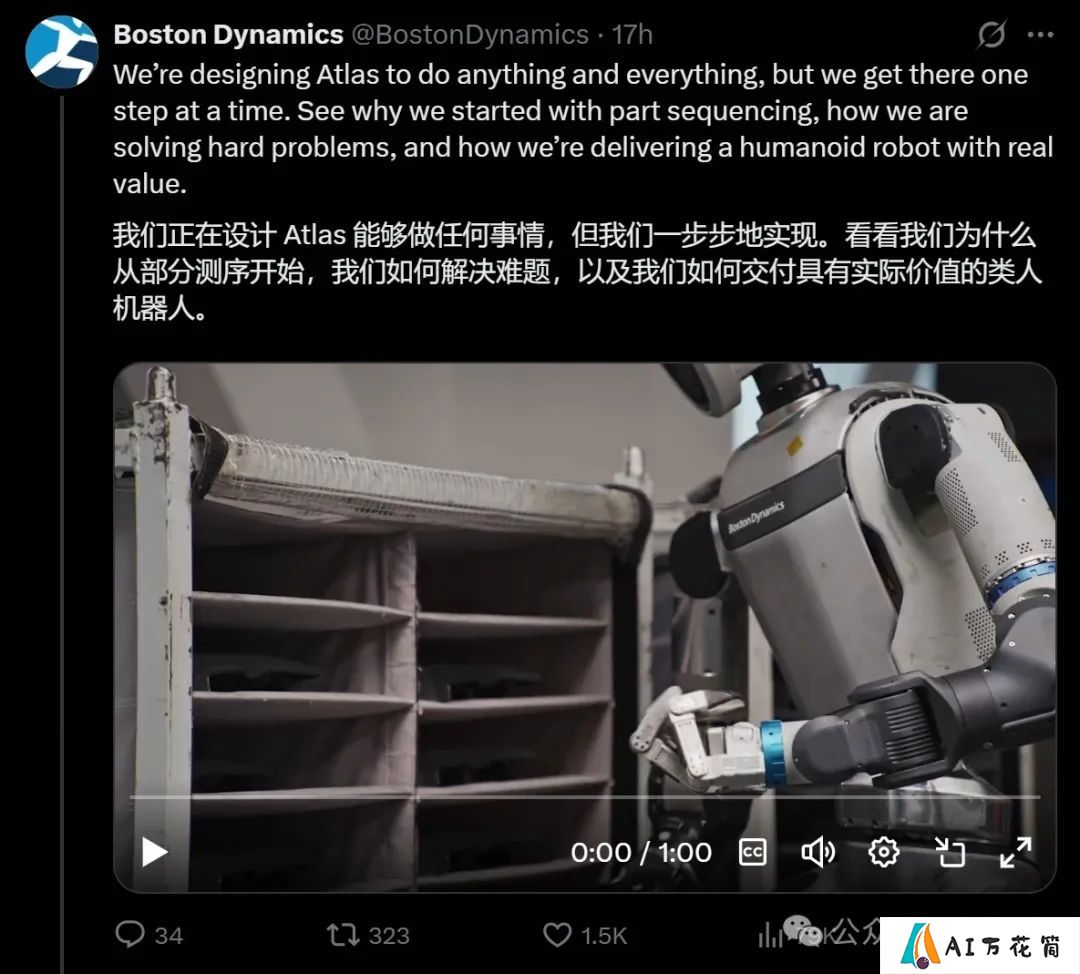Like the post with 1.5K likes

(557, 935)
